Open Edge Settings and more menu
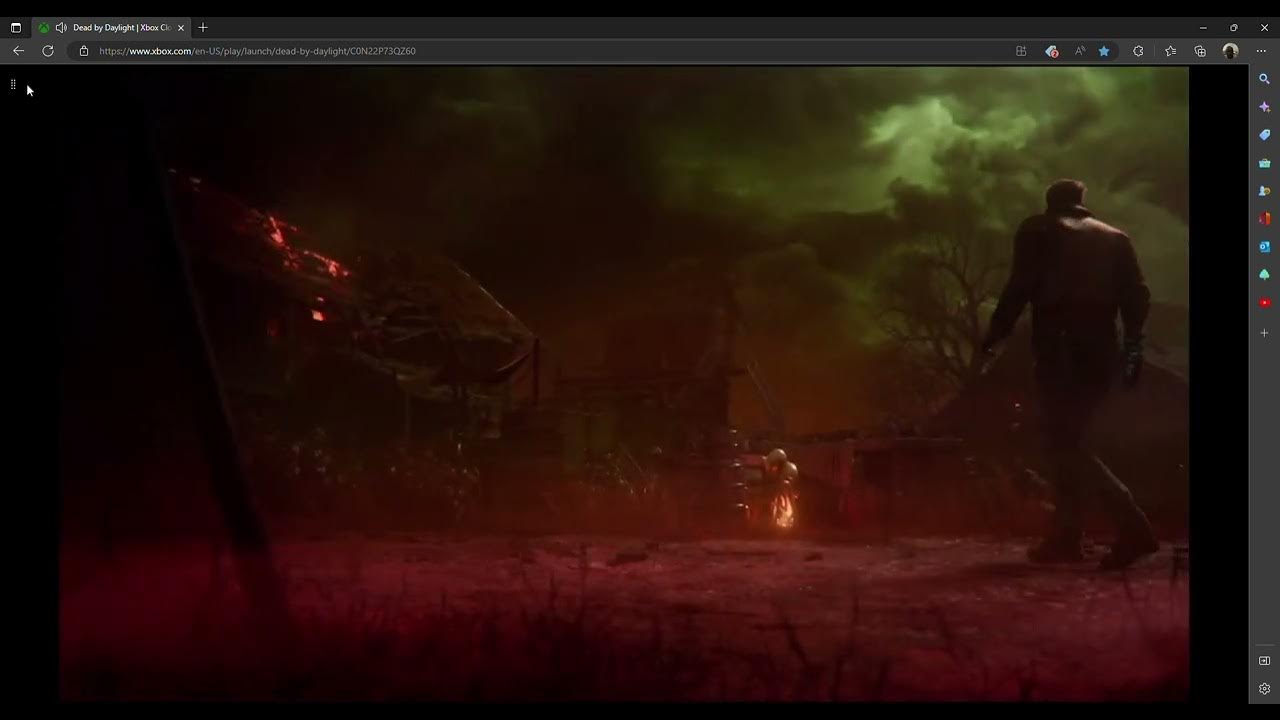This screenshot has height=720, width=1280. pyautogui.click(x=1262, y=51)
